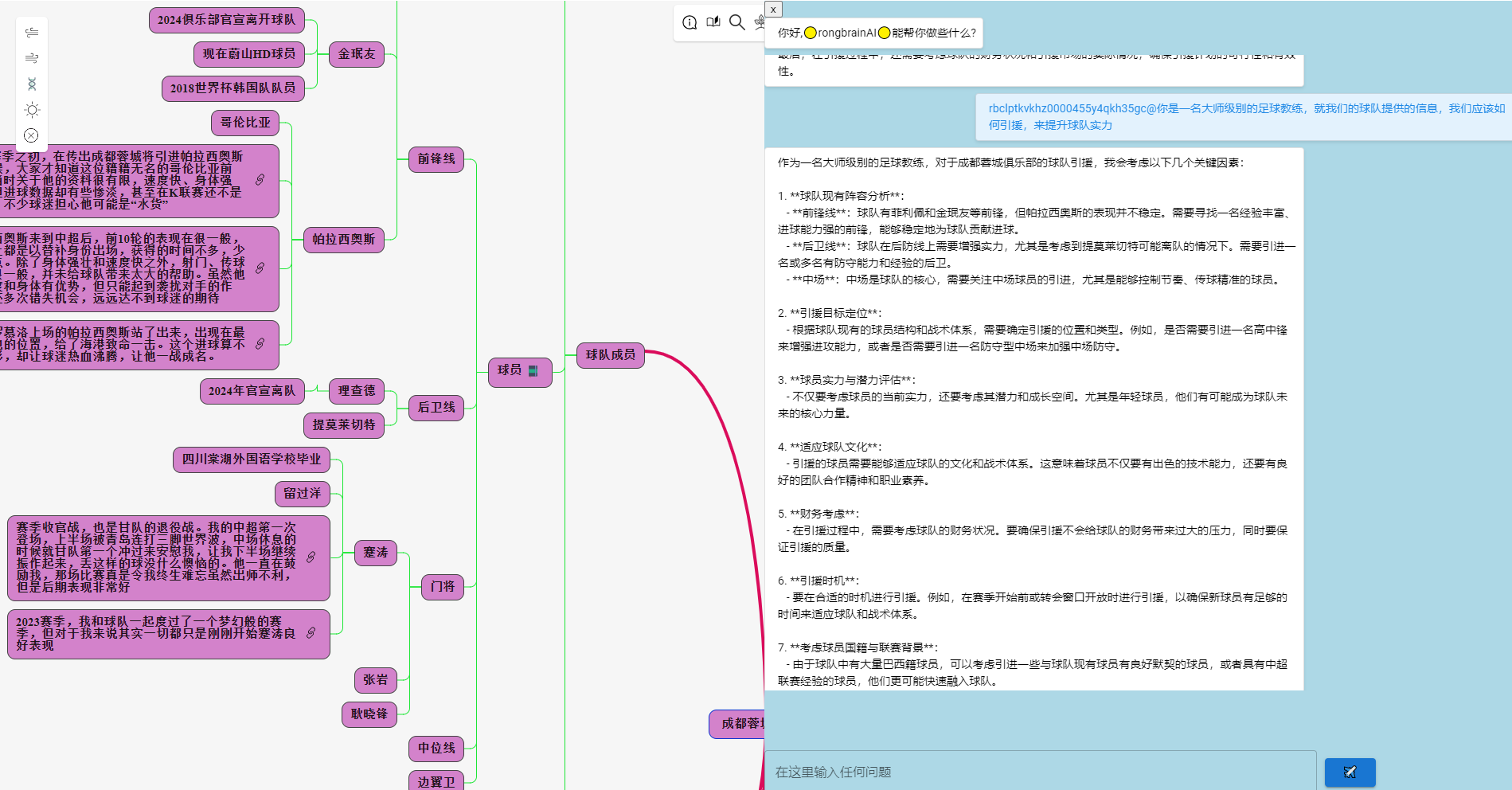Image resolution: width=1512 pixels, height=790 pixels.
Task: Select the 球员 node
Action: [x=520, y=372]
